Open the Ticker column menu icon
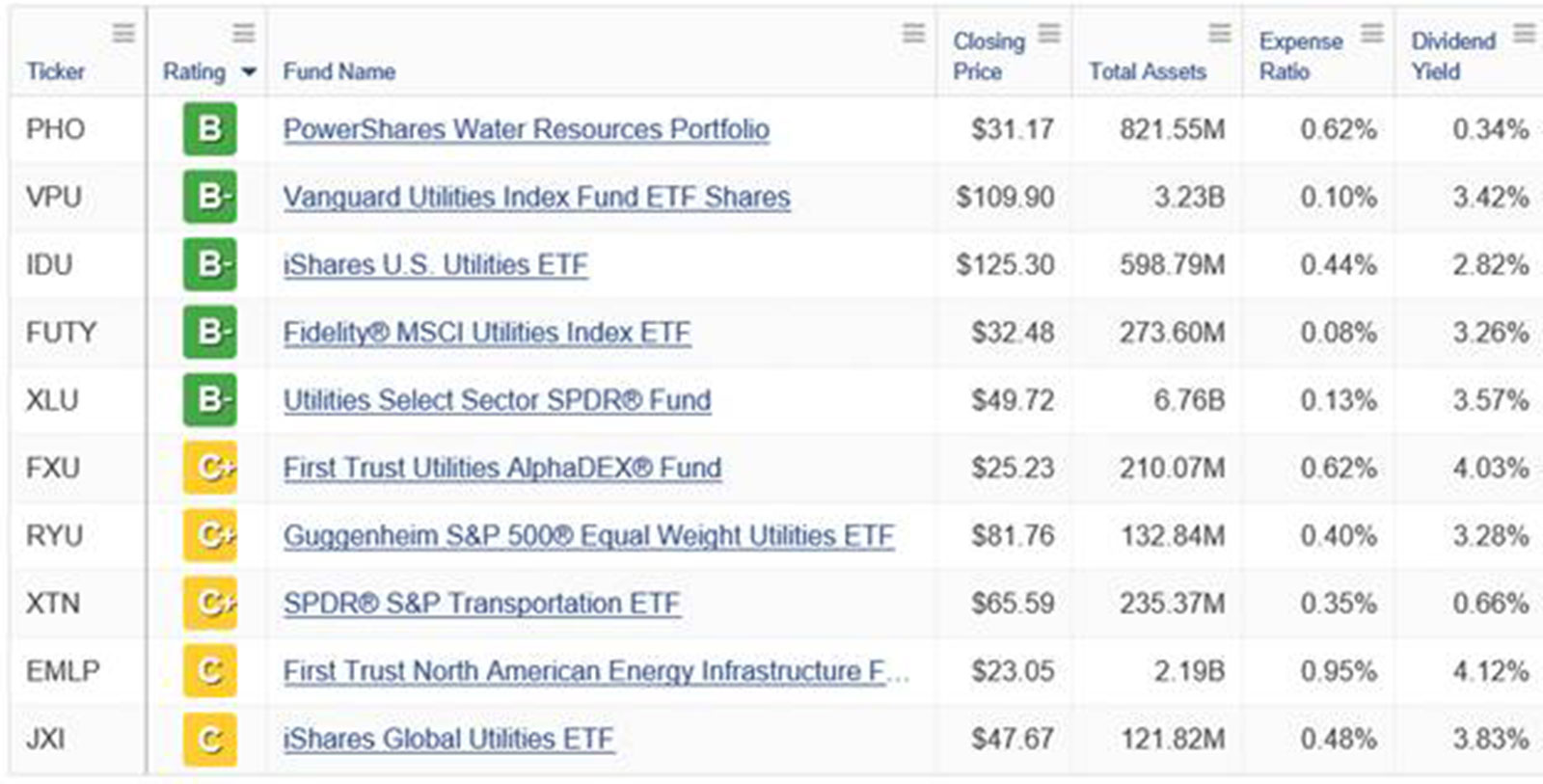This screenshot has height=784, width=1543. click(123, 34)
